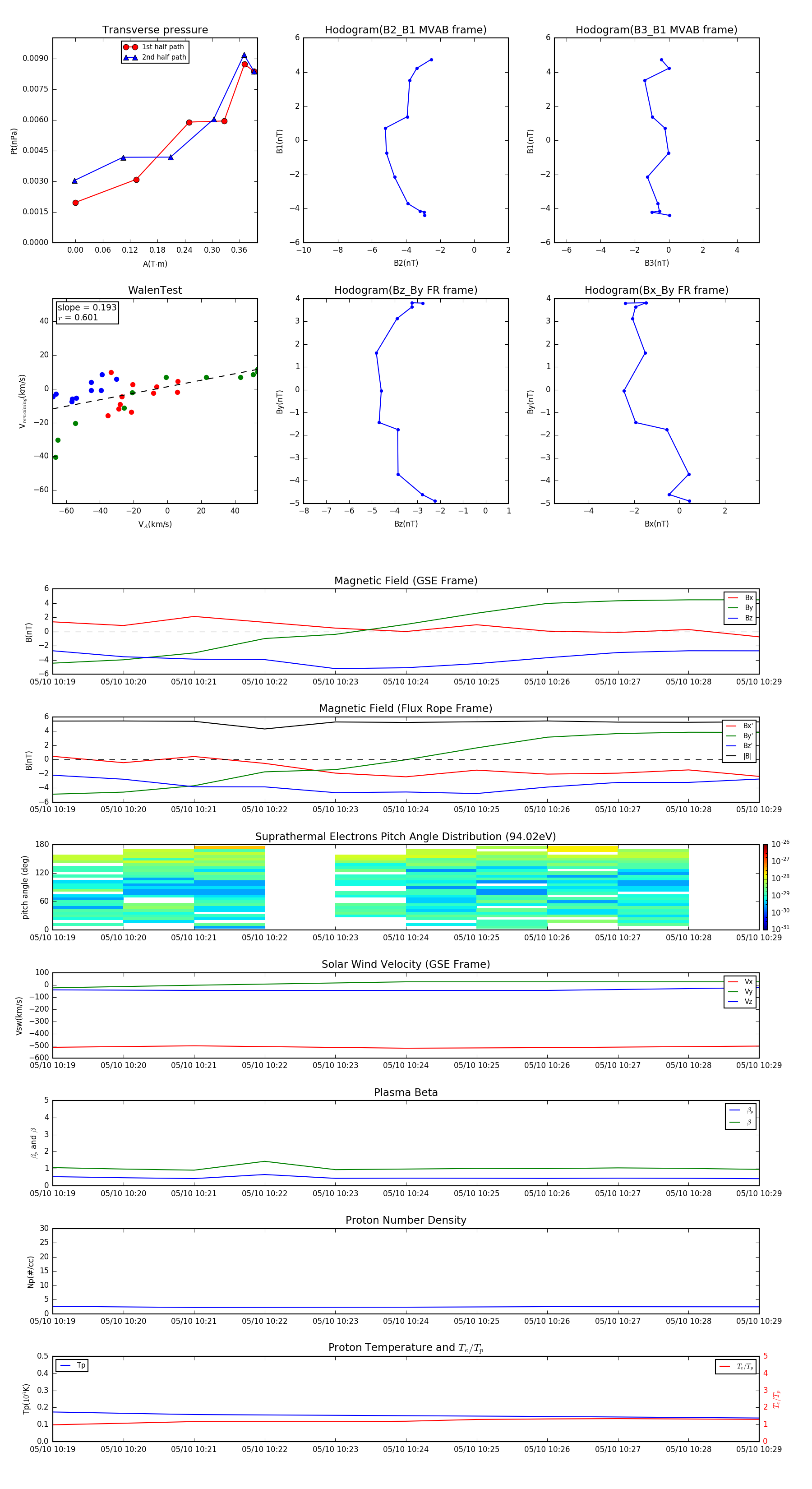Click the 'Np(#/cc)' axis label
The width and height of the screenshot is (812, 1489).
(x=31, y=1272)
